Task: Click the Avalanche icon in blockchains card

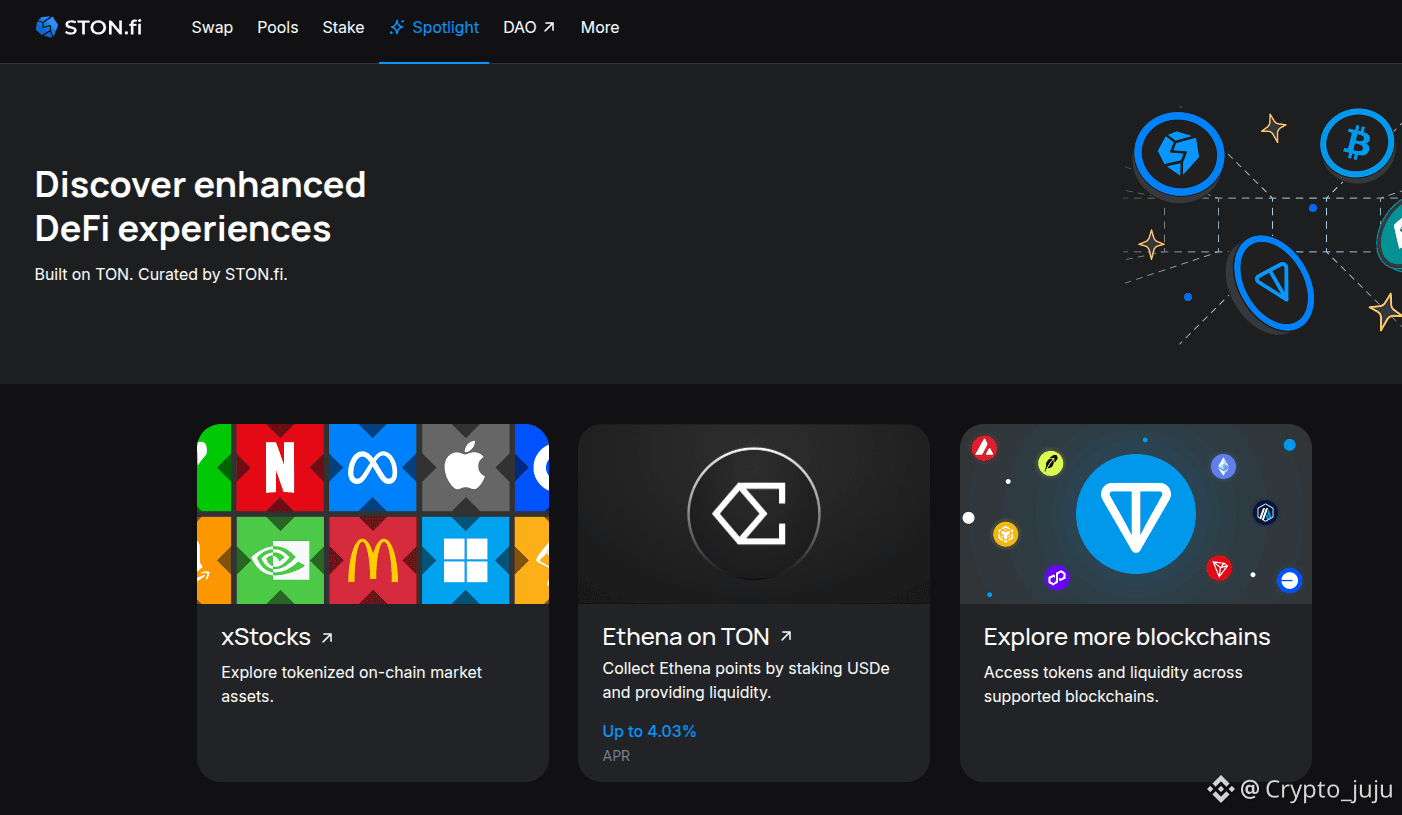Action: (x=984, y=448)
